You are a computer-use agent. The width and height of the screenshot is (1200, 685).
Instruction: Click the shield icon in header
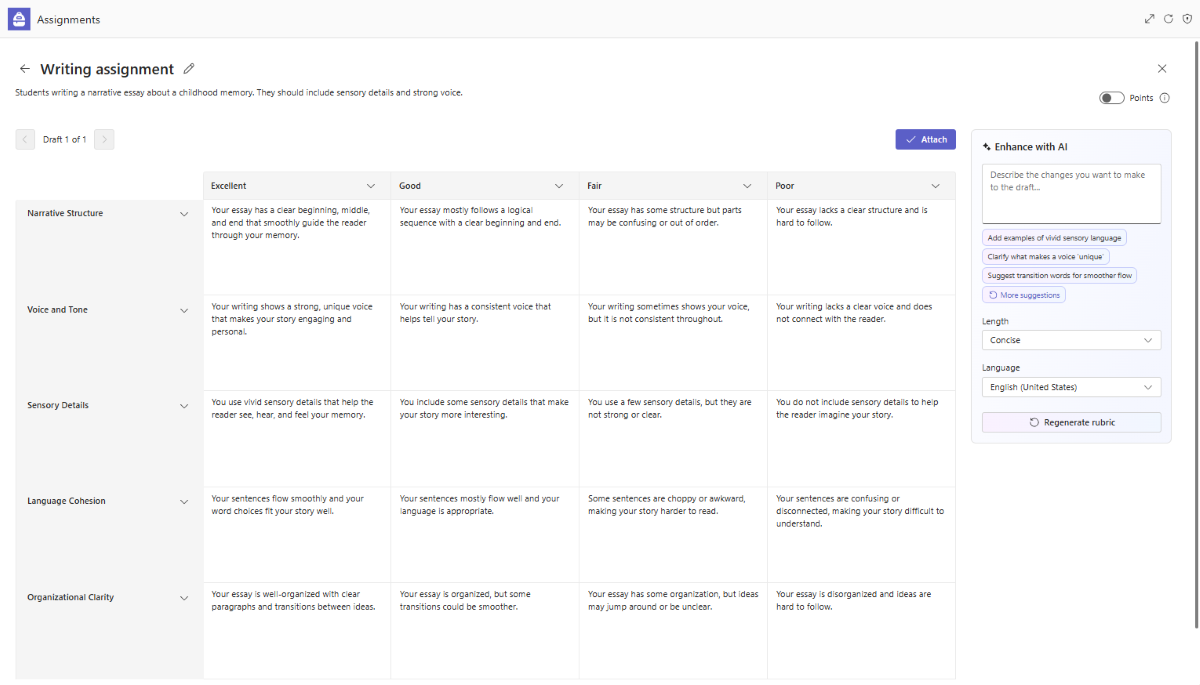pos(1187,19)
